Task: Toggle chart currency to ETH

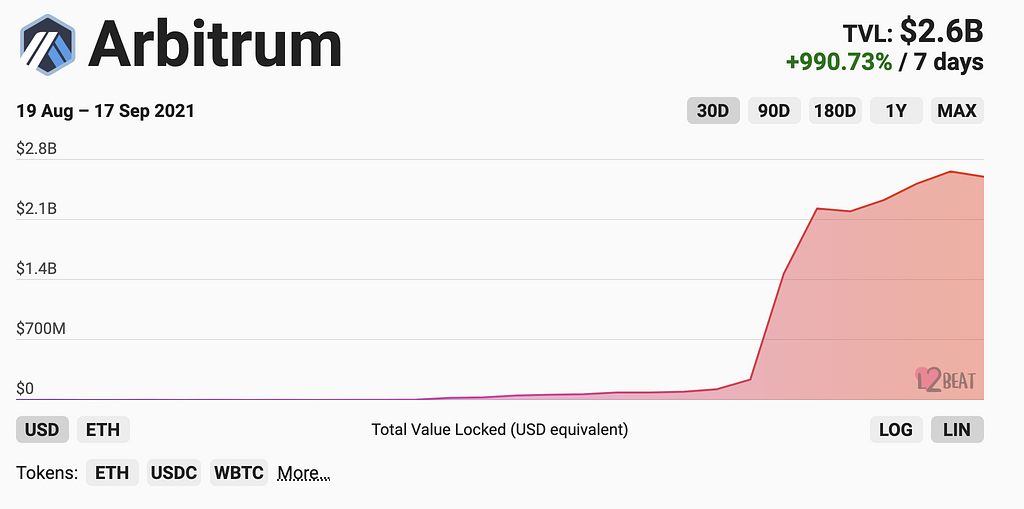Action: point(103,430)
